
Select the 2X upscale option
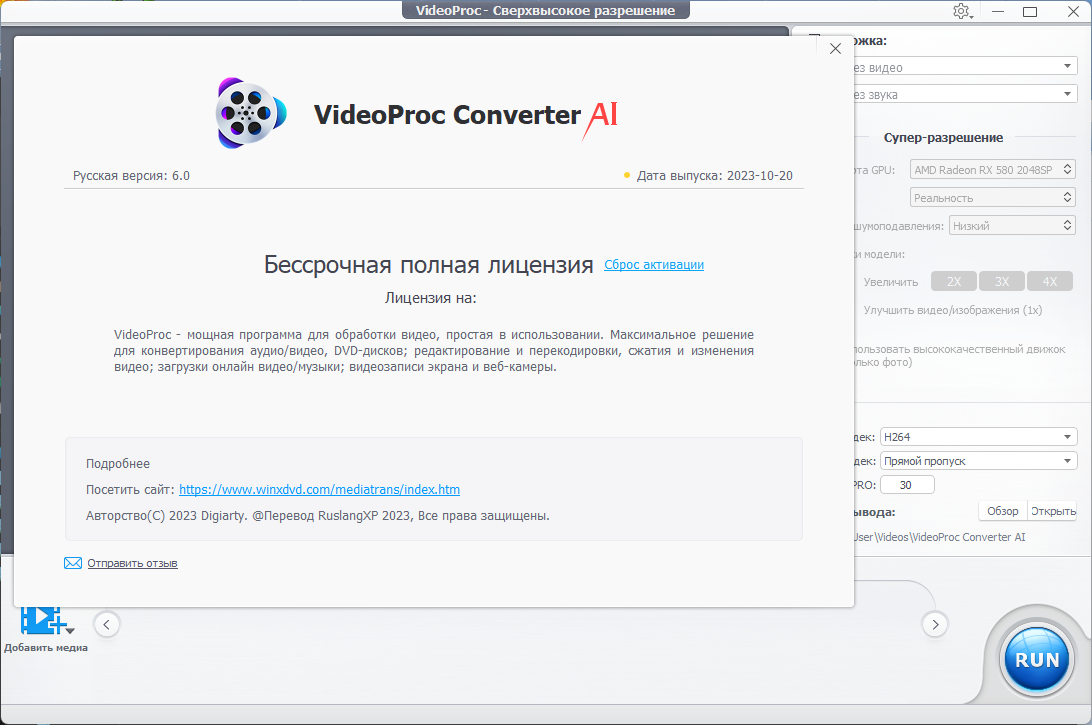pos(953,282)
